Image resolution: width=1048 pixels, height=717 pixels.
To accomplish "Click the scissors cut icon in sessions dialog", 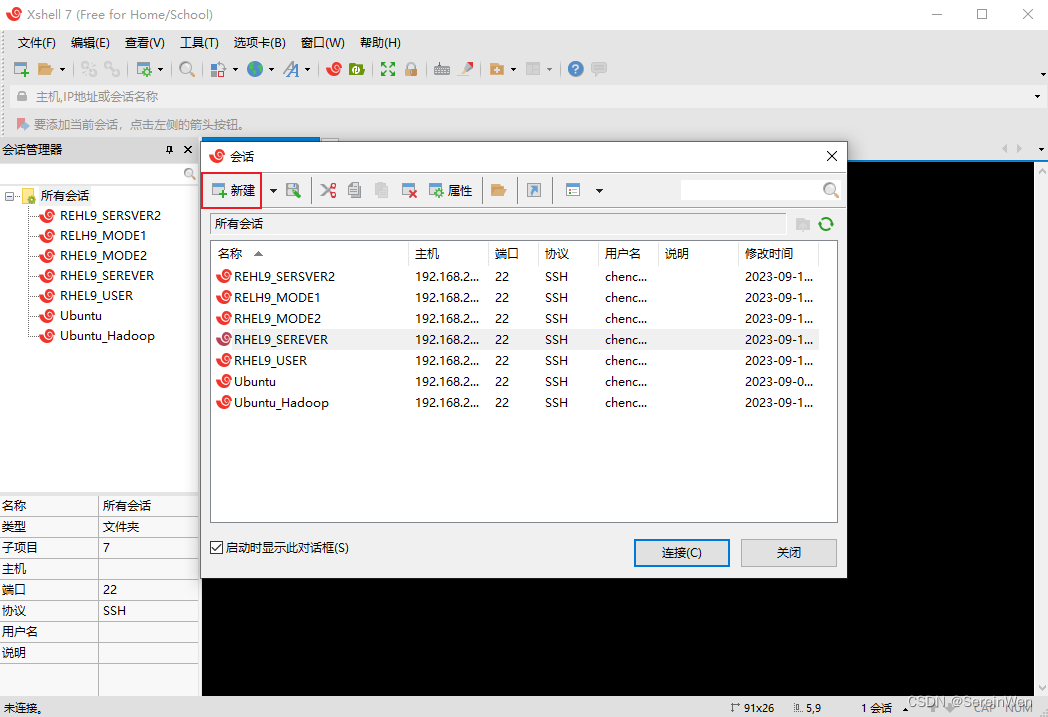I will tap(328, 190).
